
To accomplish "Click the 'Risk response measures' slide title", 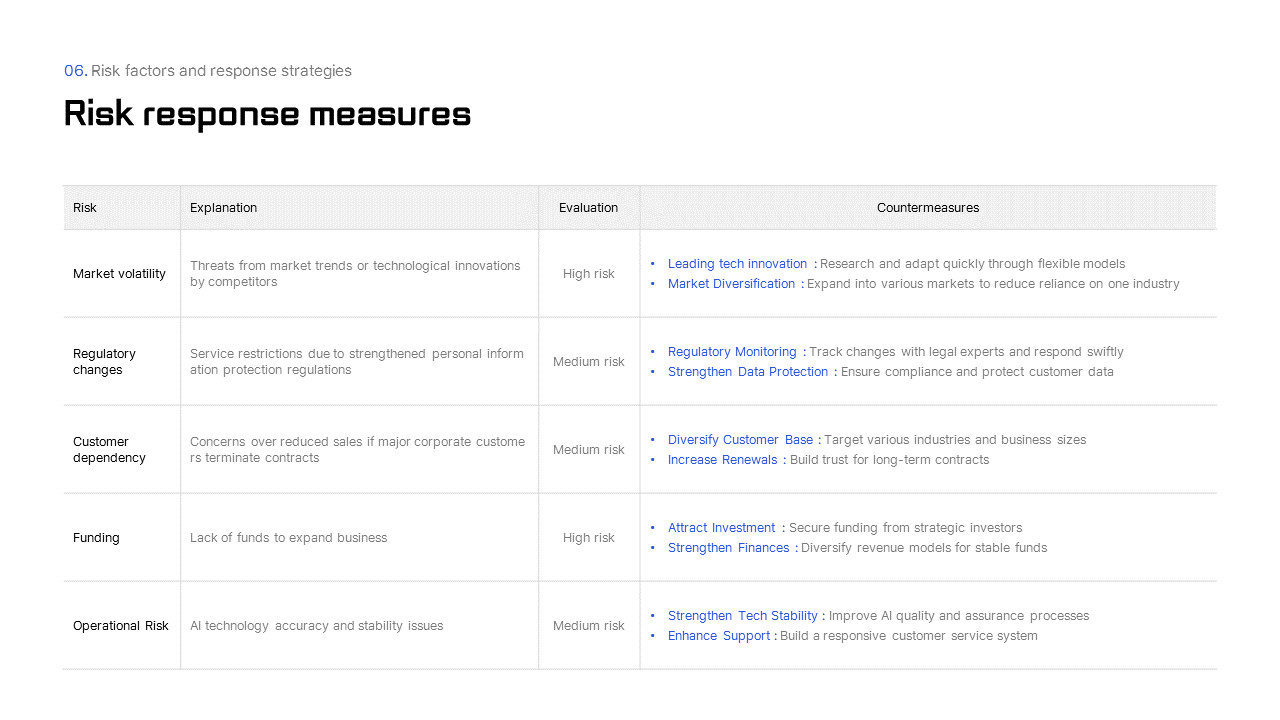I will (267, 114).
